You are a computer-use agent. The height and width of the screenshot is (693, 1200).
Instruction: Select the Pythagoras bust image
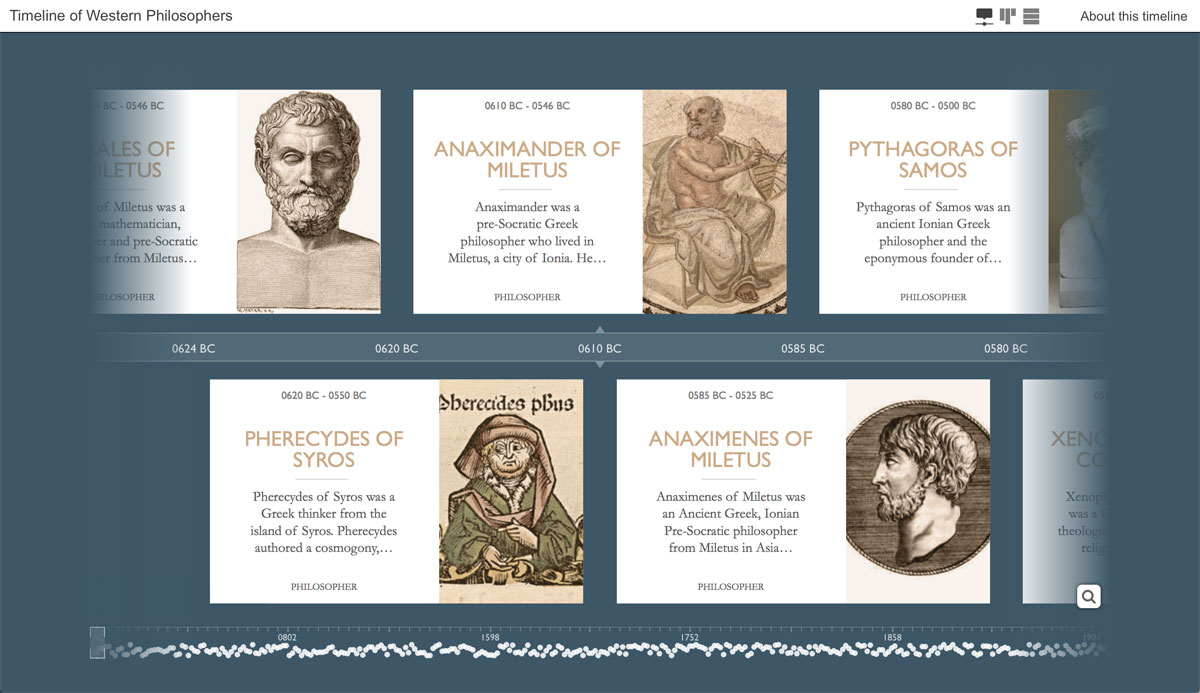coord(1079,201)
